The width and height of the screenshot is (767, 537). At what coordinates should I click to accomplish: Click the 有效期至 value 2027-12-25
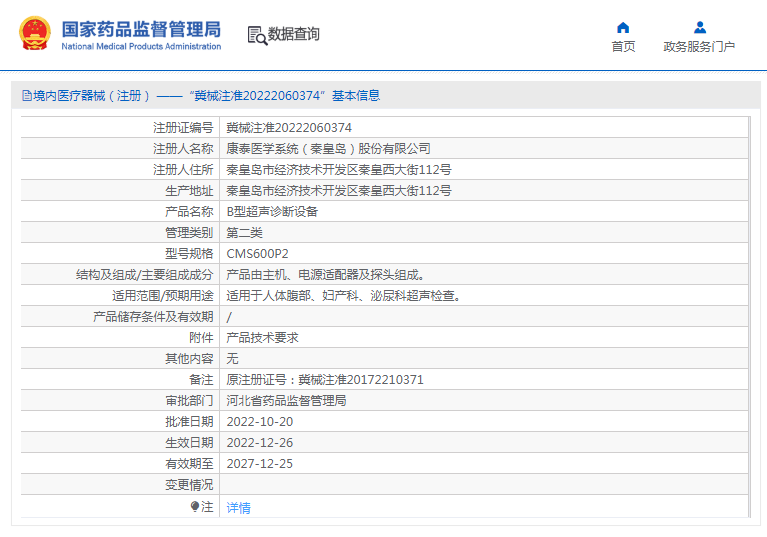260,464
